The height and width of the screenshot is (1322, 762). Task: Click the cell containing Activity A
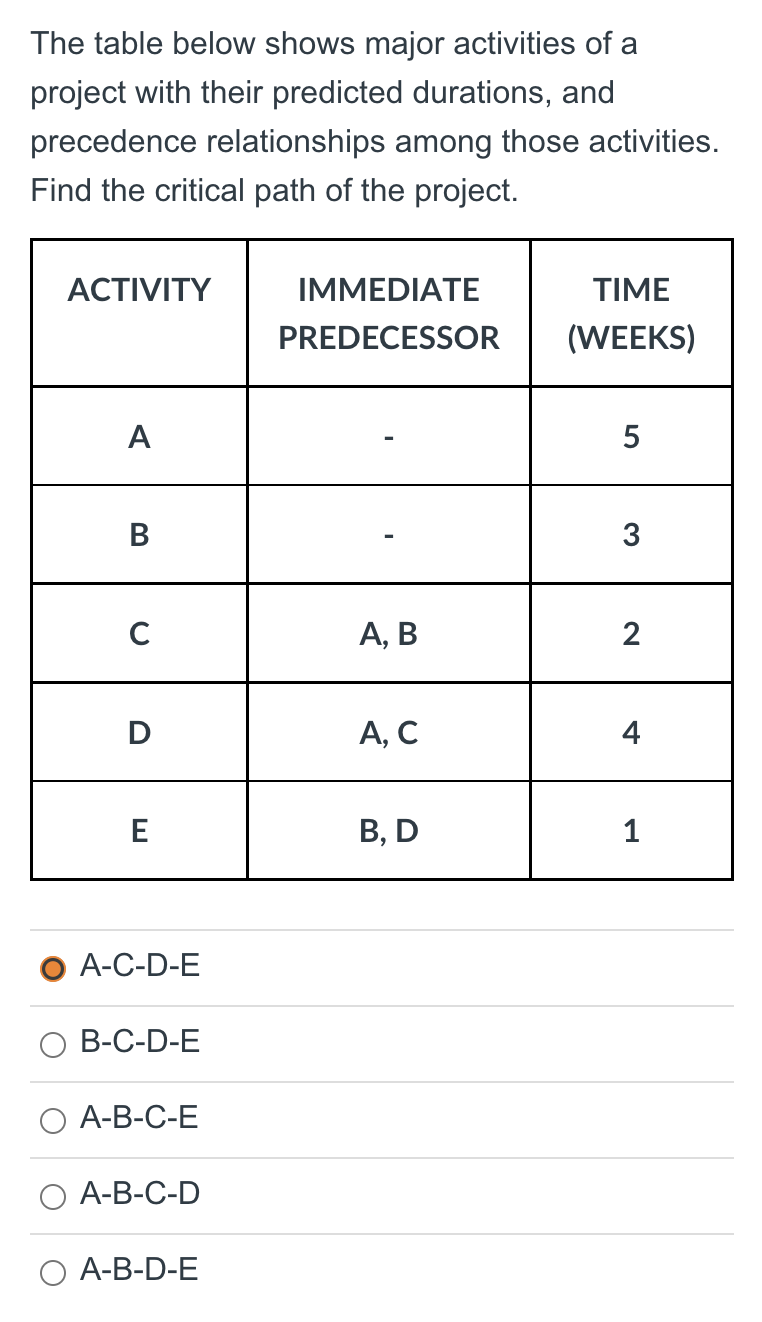[x=139, y=436]
